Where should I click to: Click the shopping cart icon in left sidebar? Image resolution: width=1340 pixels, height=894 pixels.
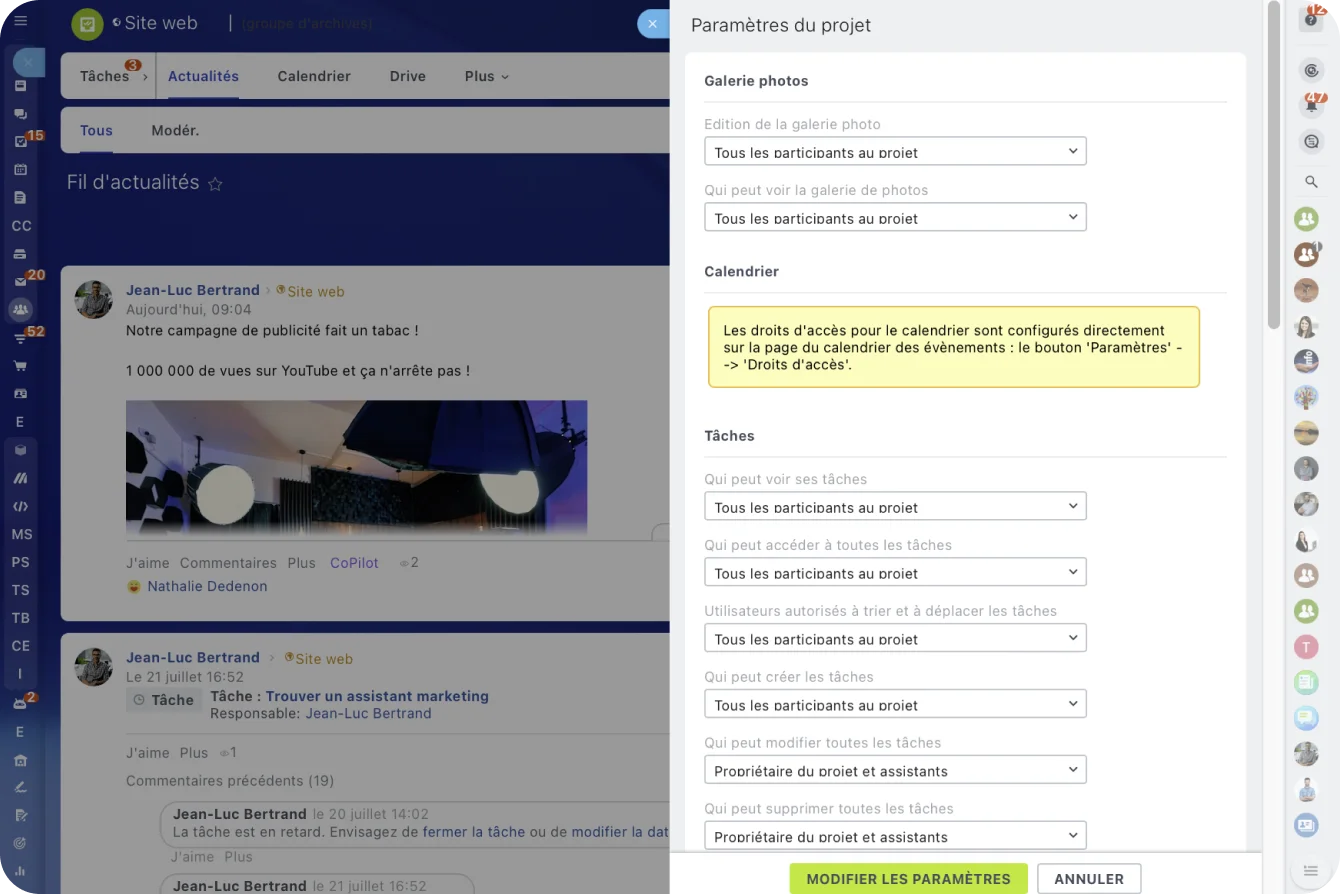click(x=20, y=366)
